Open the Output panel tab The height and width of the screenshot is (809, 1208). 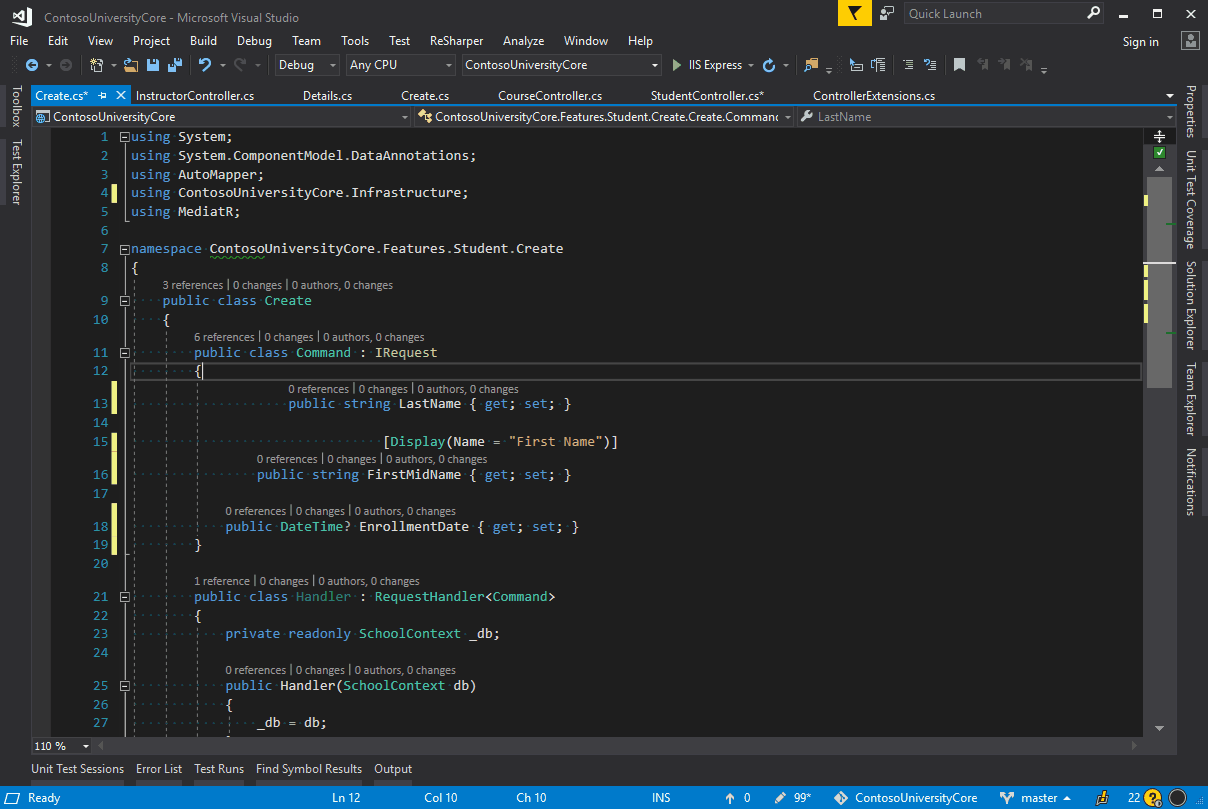coord(393,769)
